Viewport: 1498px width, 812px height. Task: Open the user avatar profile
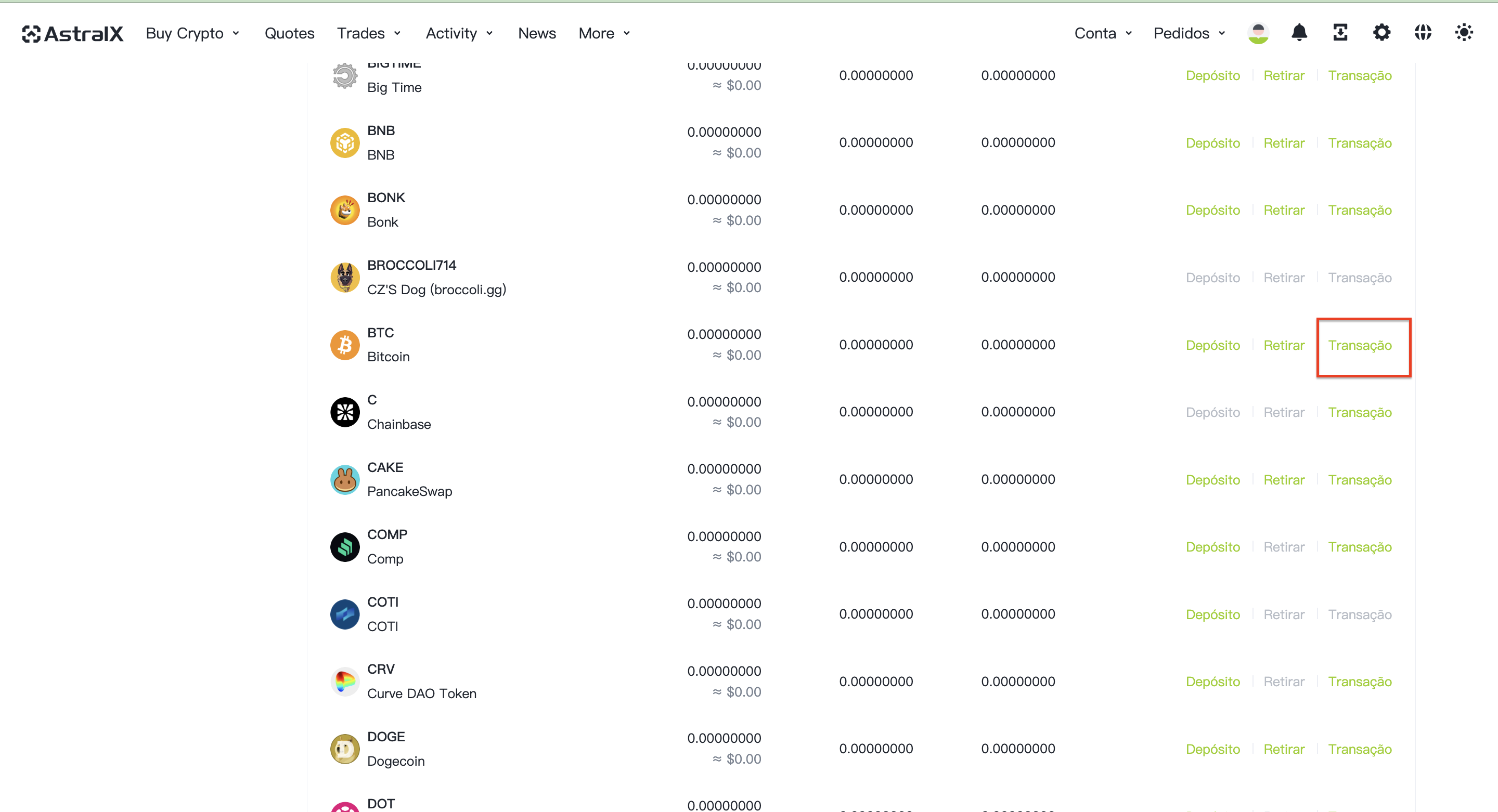click(1258, 33)
